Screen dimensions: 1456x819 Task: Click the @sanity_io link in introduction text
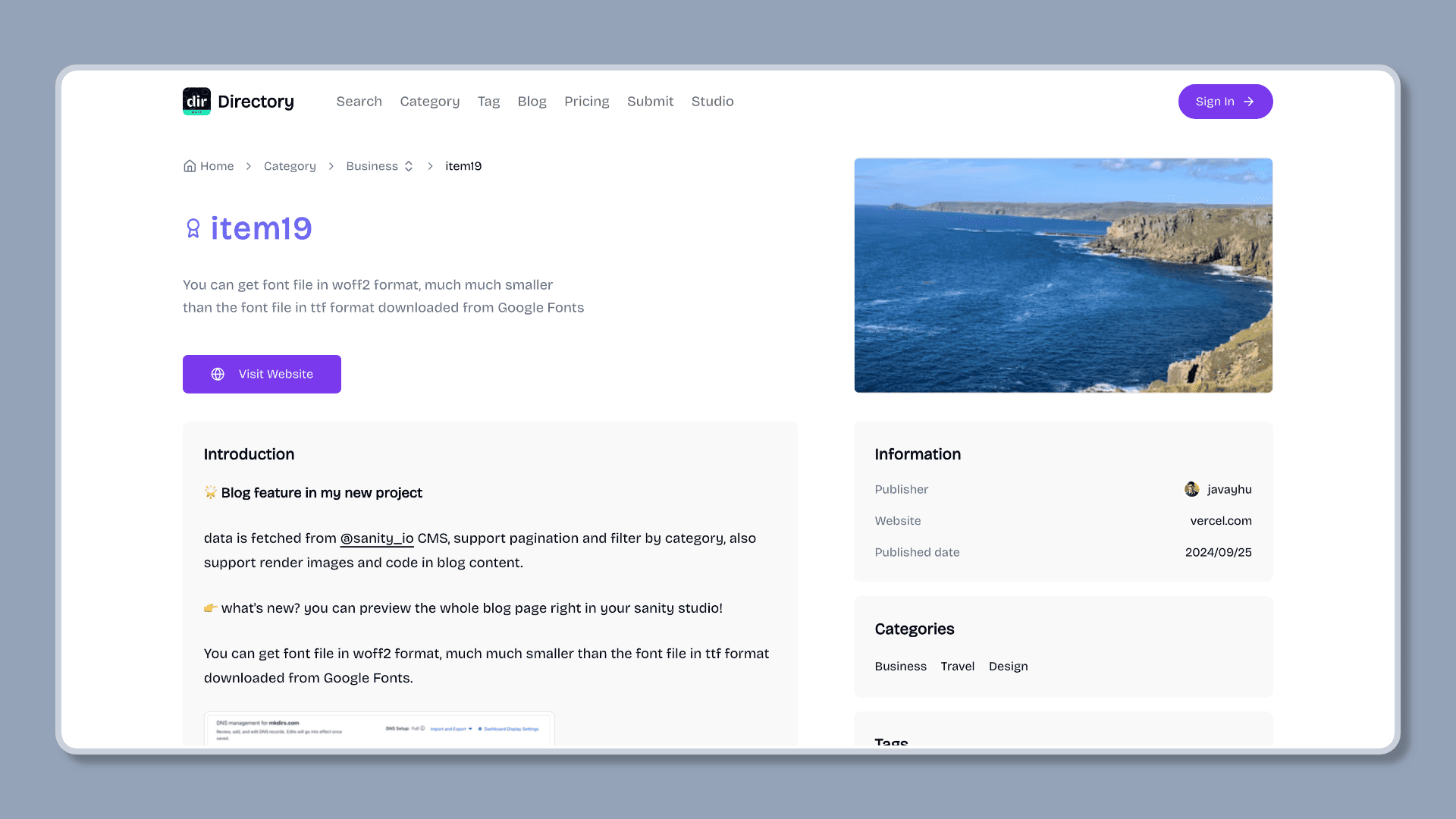point(376,538)
